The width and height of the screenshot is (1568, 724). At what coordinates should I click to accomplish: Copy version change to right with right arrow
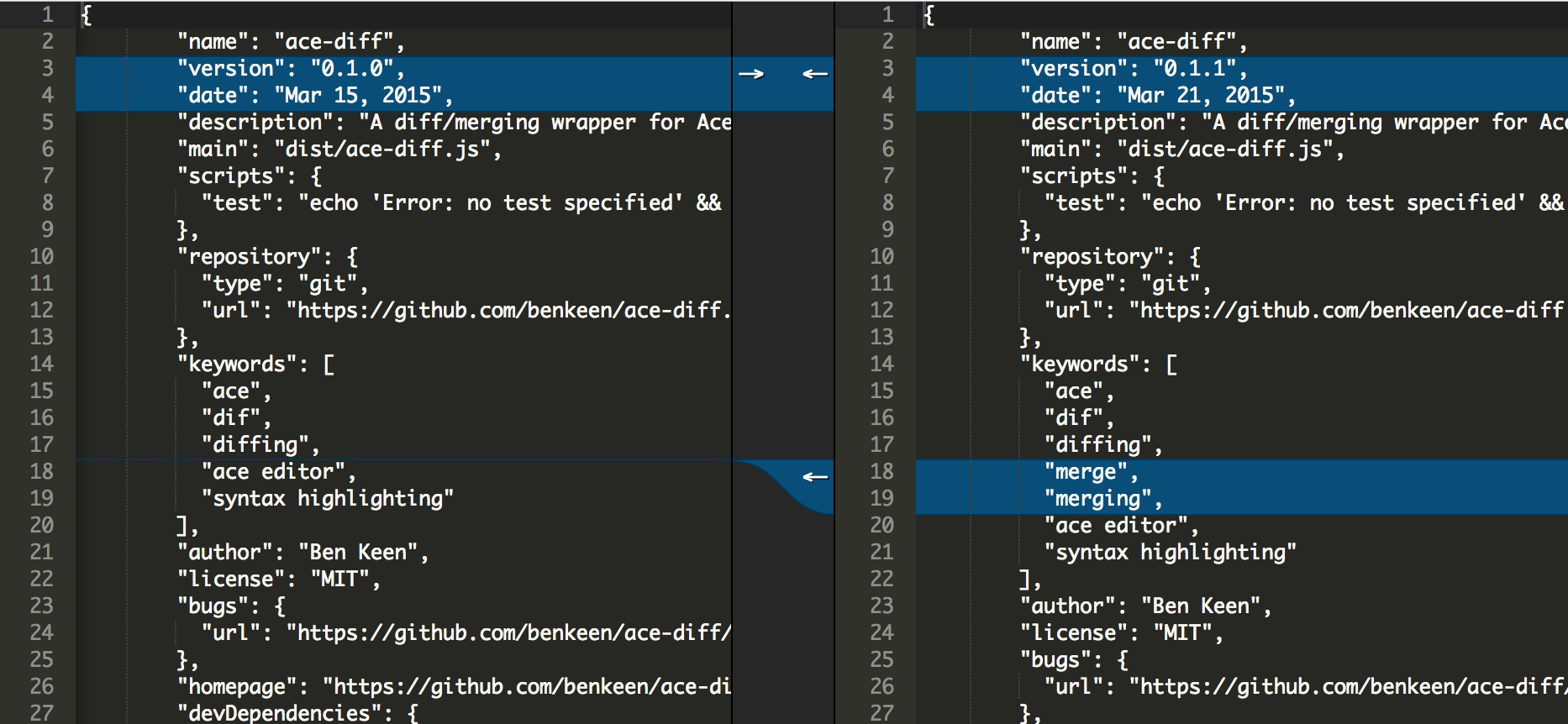(751, 74)
